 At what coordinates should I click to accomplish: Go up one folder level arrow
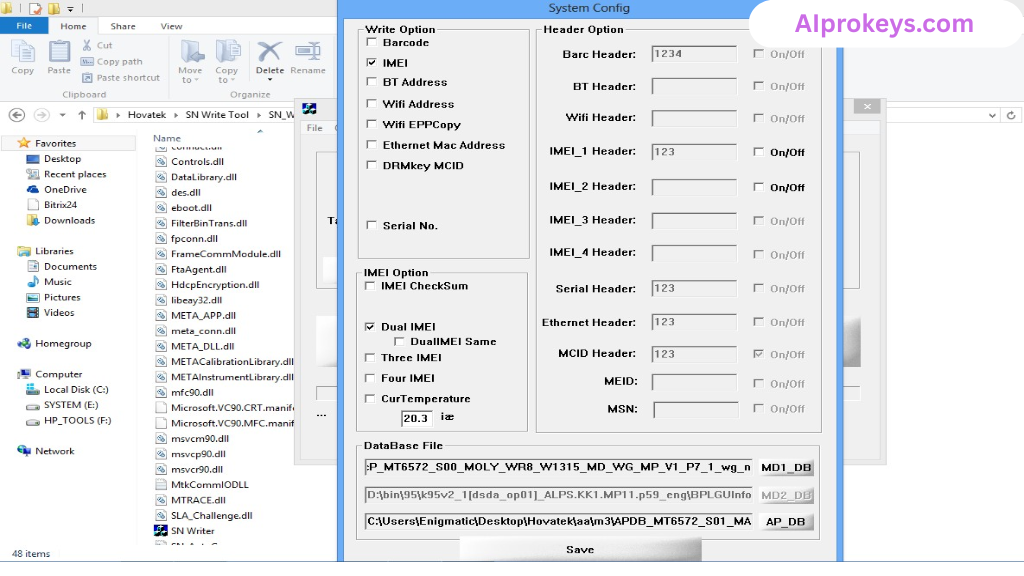(x=82, y=115)
